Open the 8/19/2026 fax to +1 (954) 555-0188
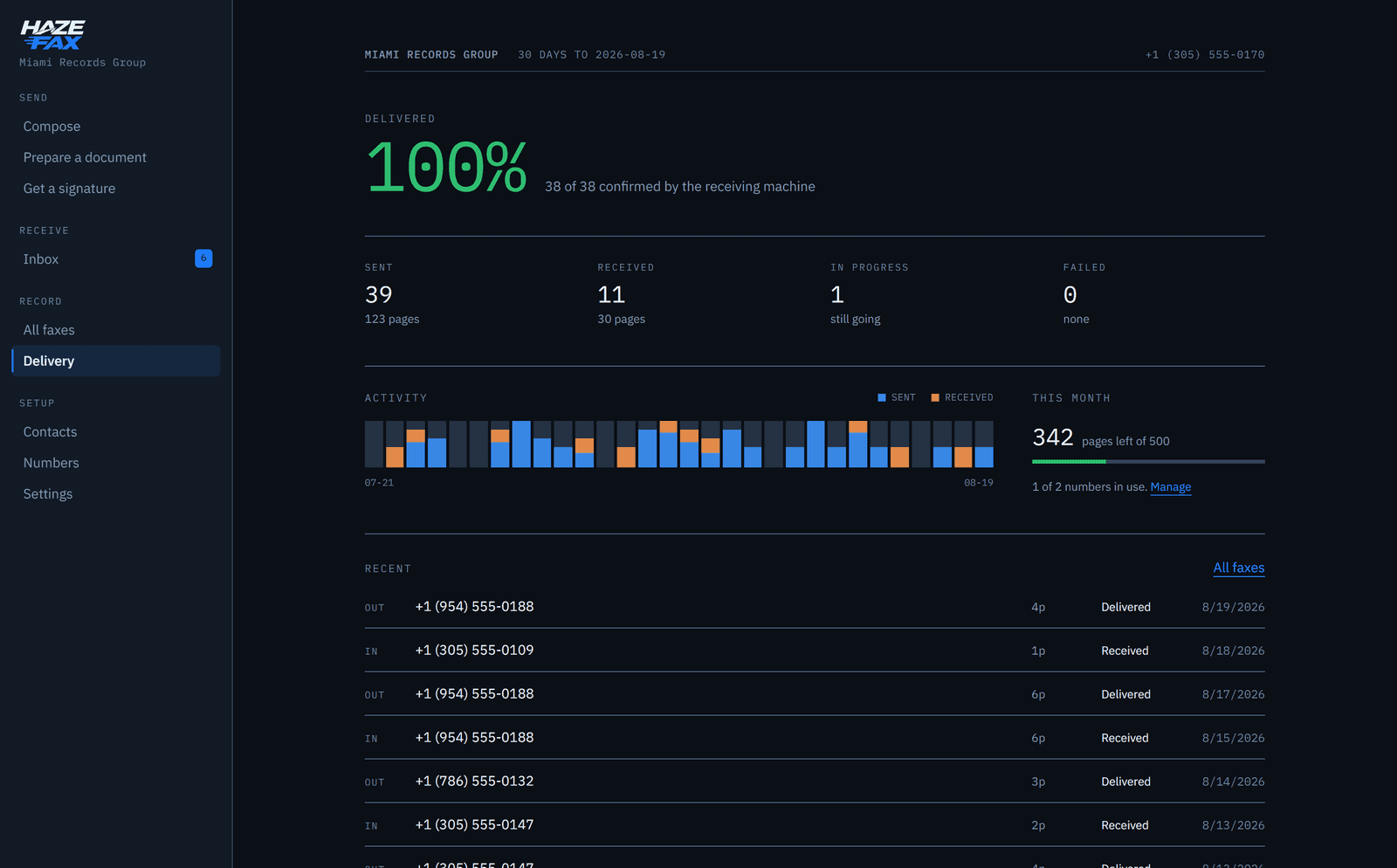This screenshot has height=868, width=1397. point(815,607)
